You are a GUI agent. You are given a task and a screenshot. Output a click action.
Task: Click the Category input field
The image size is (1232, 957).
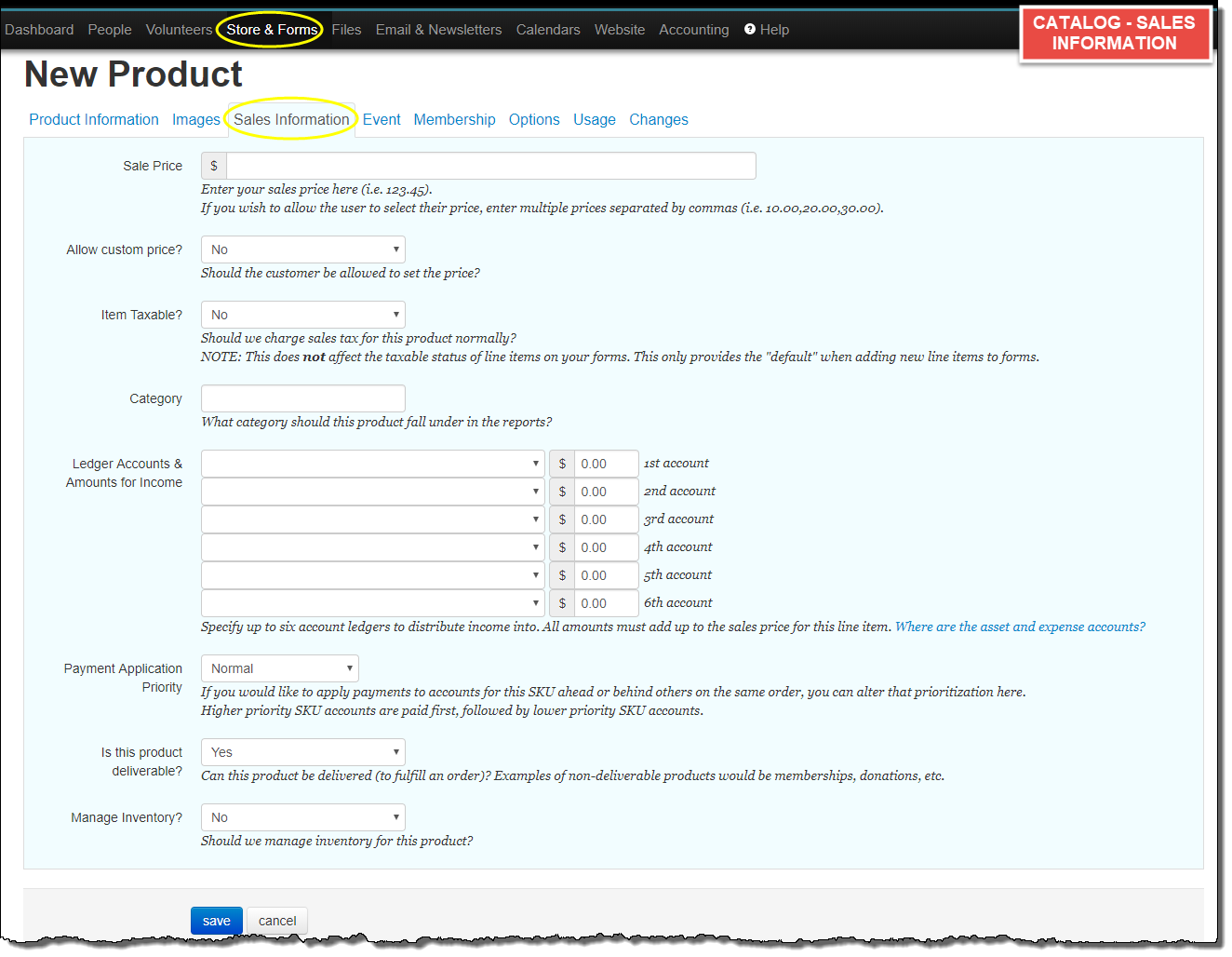[x=303, y=398]
